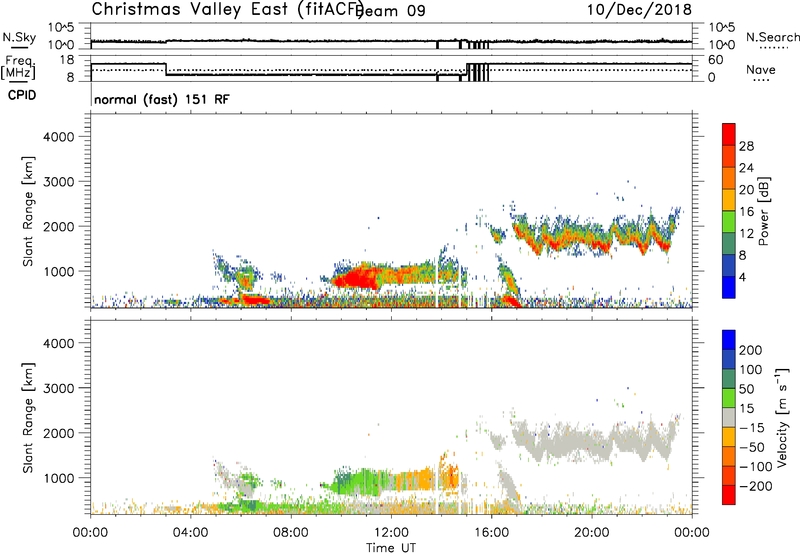This screenshot has height=554, width=800.
Task: Click the '4000' tick in power panel
Action: 58,137
